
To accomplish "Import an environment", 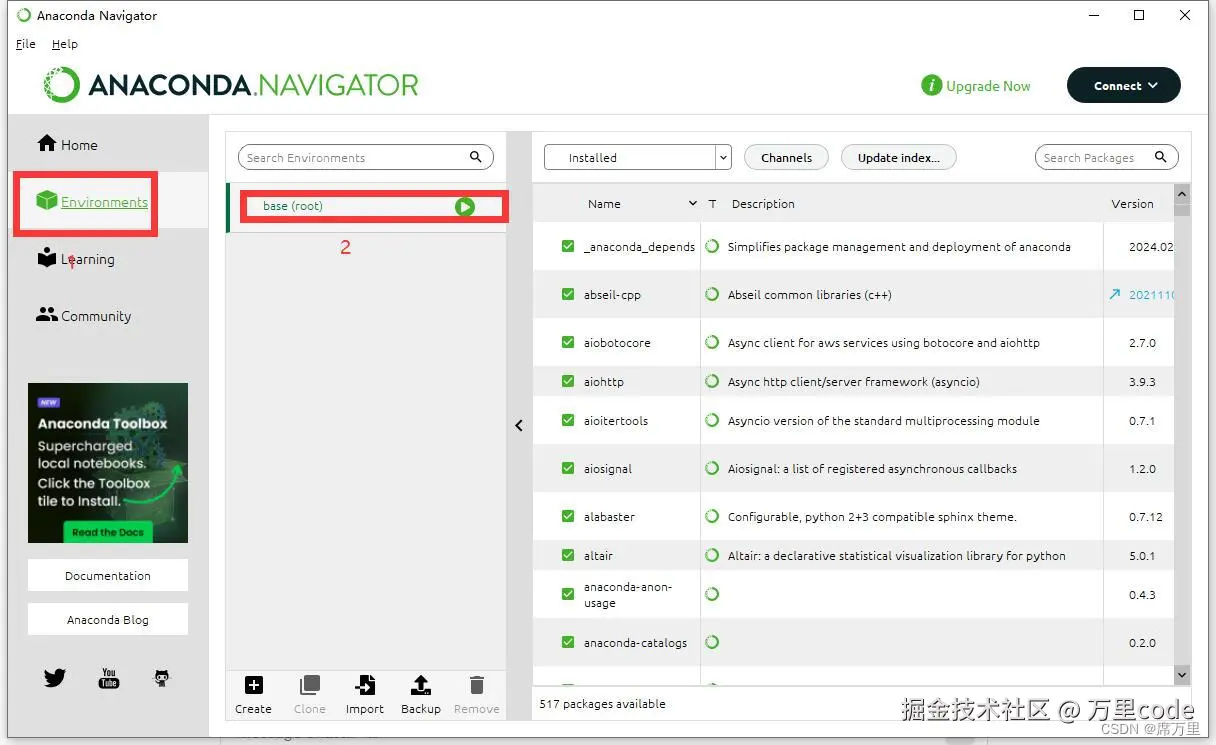I will point(365,695).
